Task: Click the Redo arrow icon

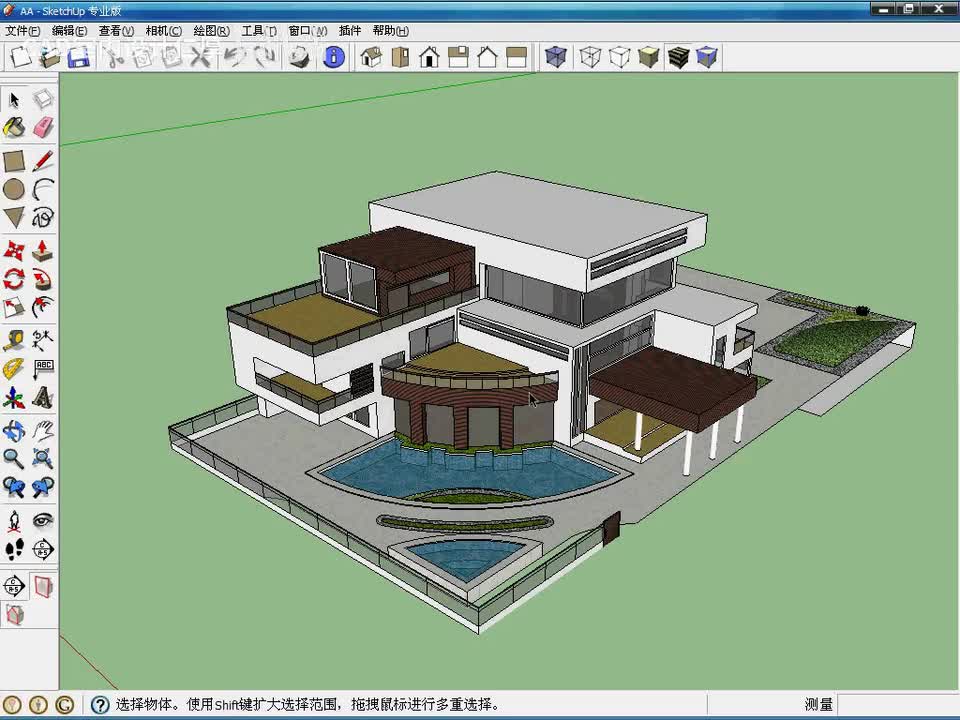Action: (264, 57)
